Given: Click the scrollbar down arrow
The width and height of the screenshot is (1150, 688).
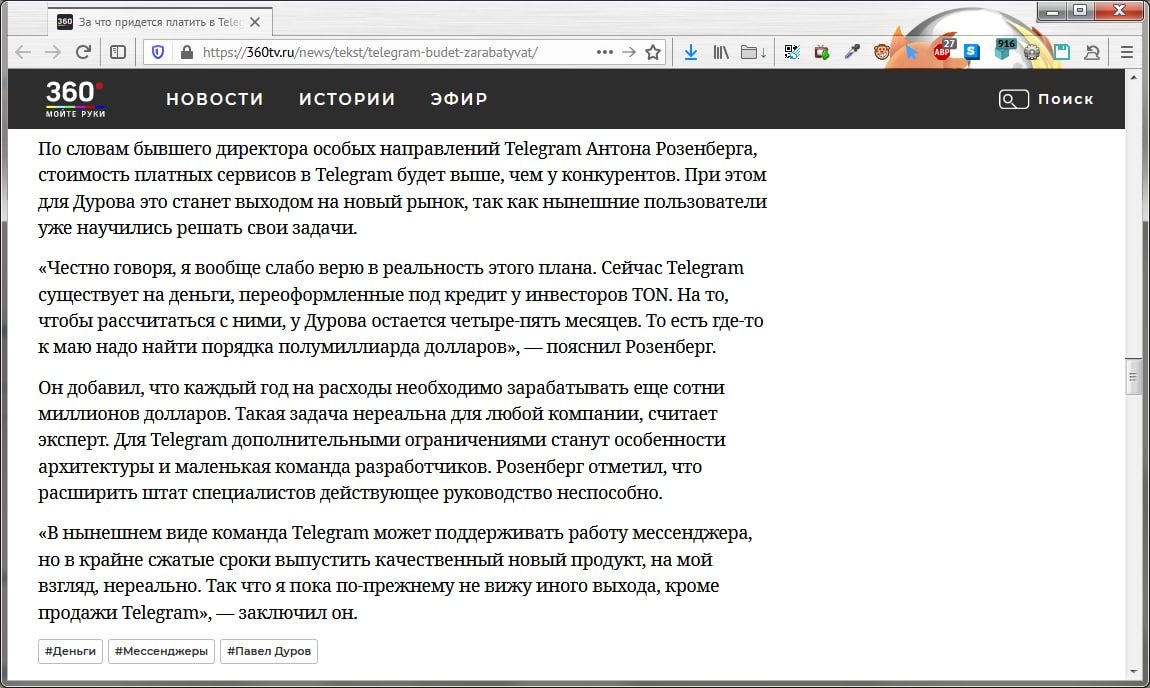Looking at the screenshot, I should tap(1133, 672).
